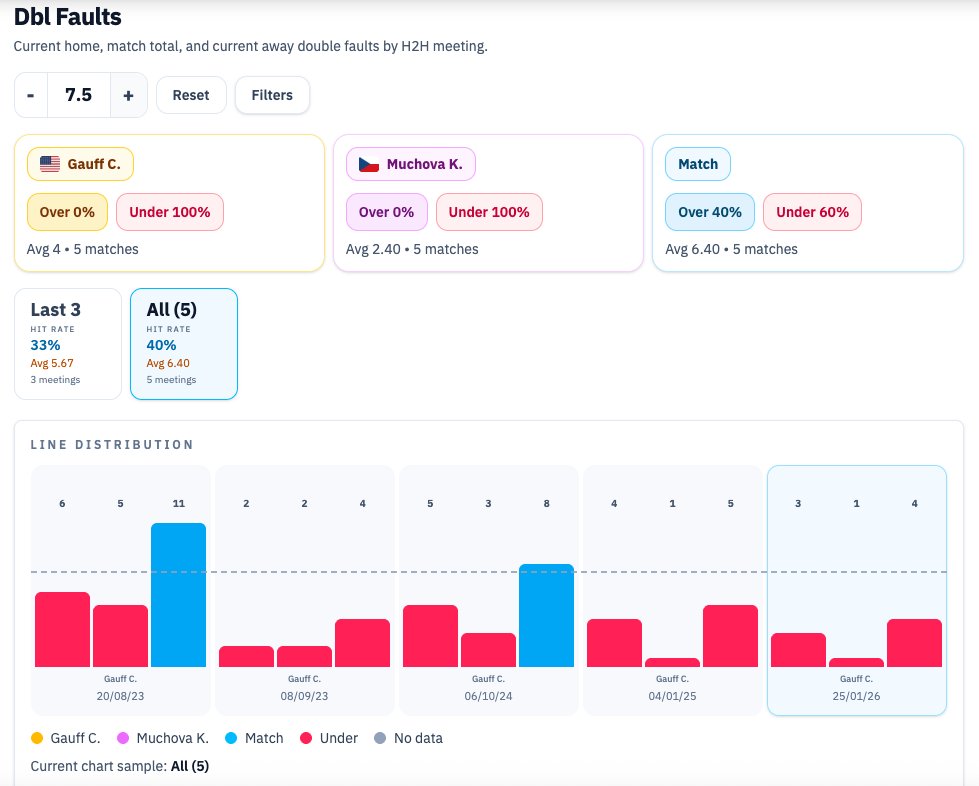Click the minus icon to lower the line
Screen dimensions: 979x786
[30, 95]
